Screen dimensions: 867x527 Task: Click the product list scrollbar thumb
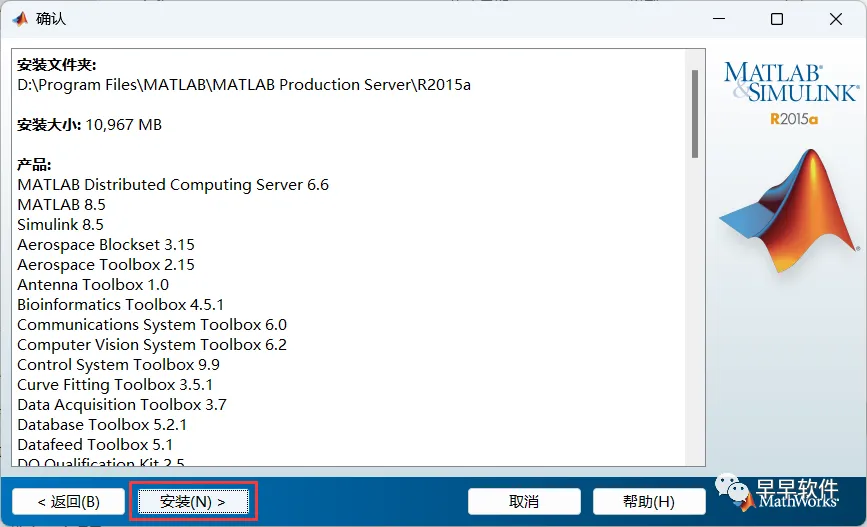tap(694, 114)
